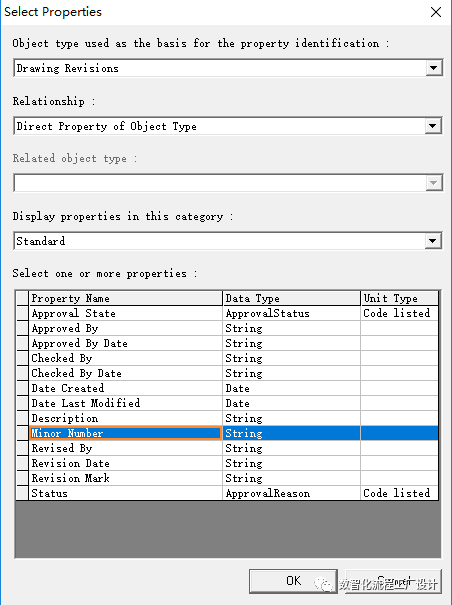Click the Unit Type column header
This screenshot has width=452, height=605.
coord(400,298)
